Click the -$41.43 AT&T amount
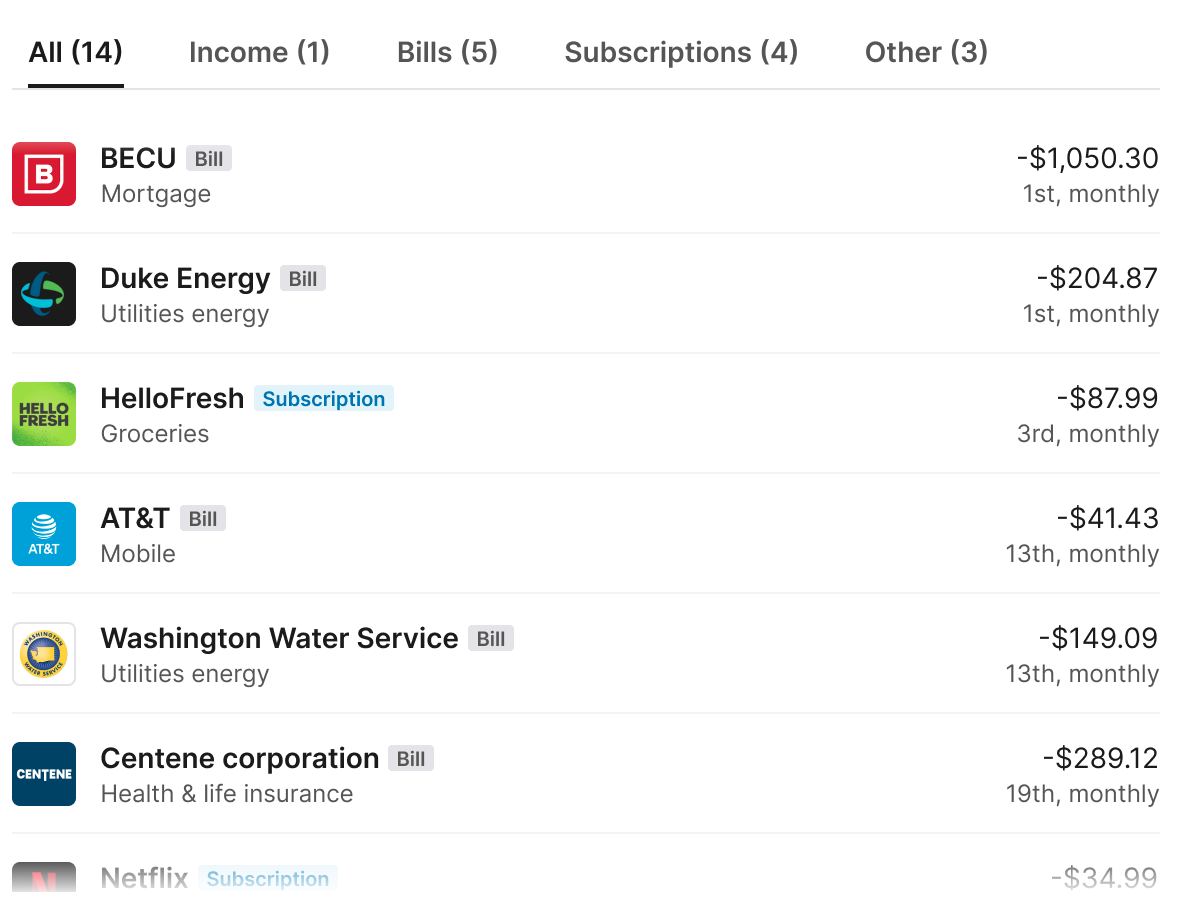 1108,518
